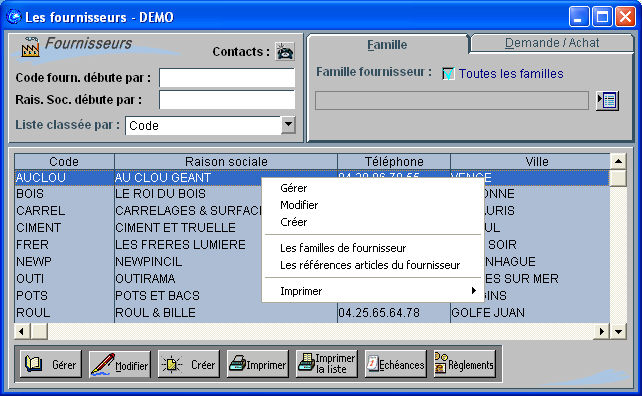Choose Les familles de fournisseur menu entry
This screenshot has height=396, width=642.
(x=343, y=248)
